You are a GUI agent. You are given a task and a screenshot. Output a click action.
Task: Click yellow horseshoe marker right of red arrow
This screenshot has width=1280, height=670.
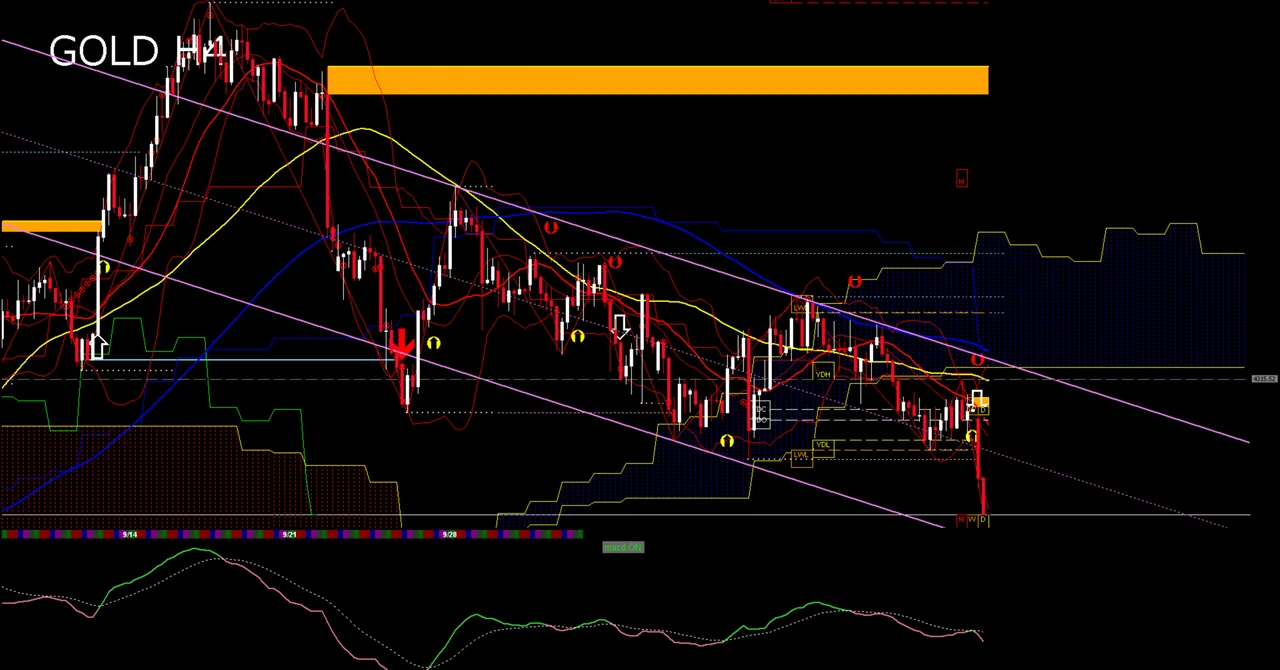point(433,343)
